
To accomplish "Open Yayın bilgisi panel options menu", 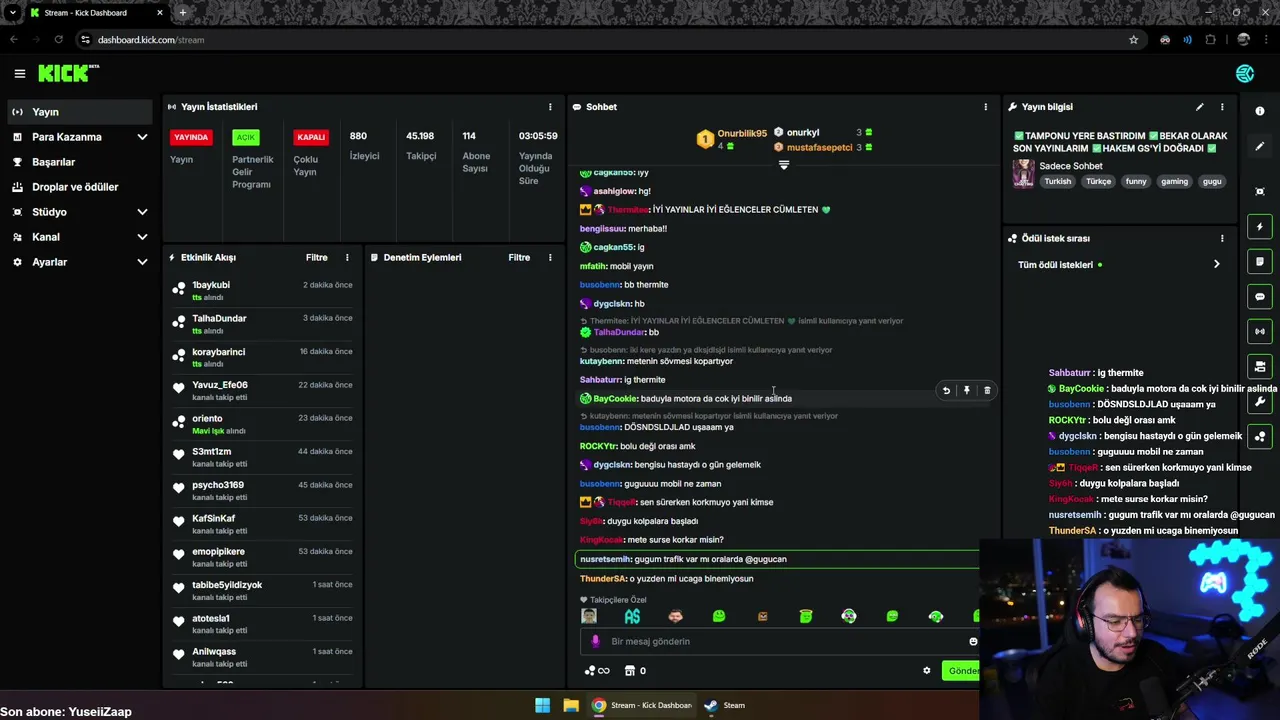I will point(1221,107).
